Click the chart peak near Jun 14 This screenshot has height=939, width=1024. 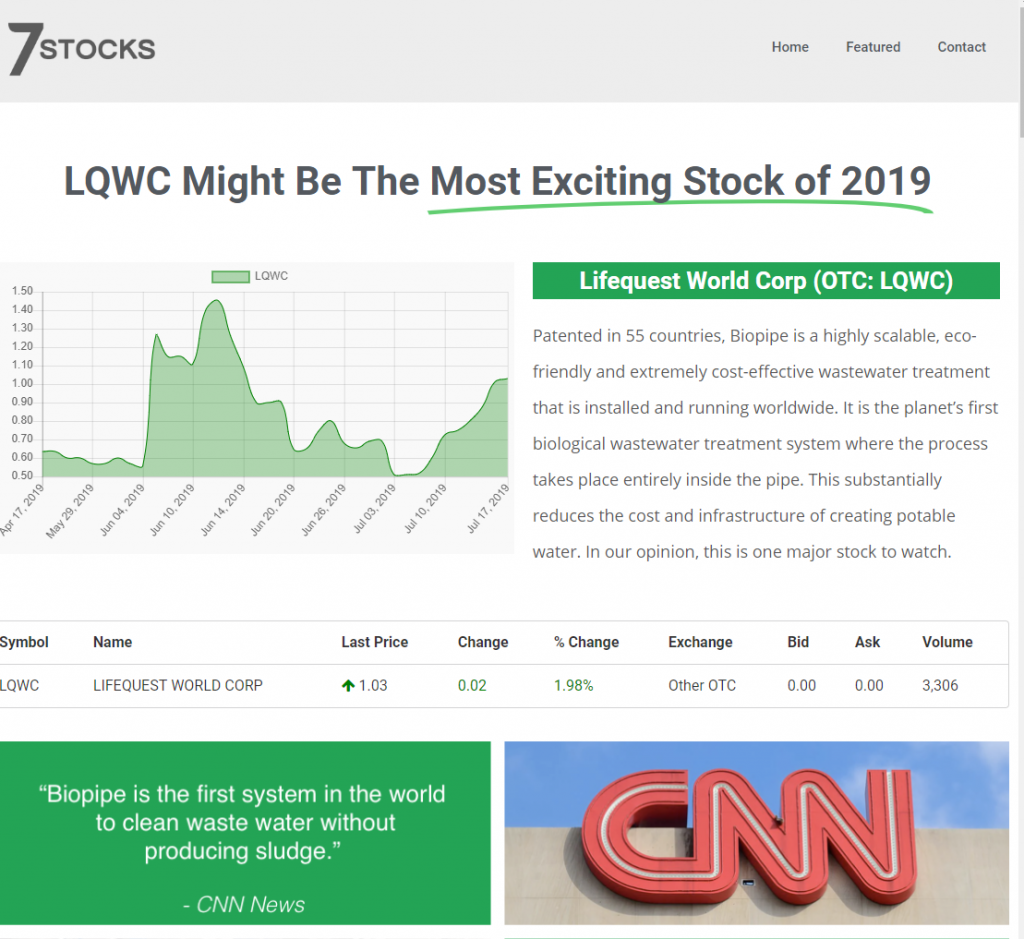tap(213, 301)
